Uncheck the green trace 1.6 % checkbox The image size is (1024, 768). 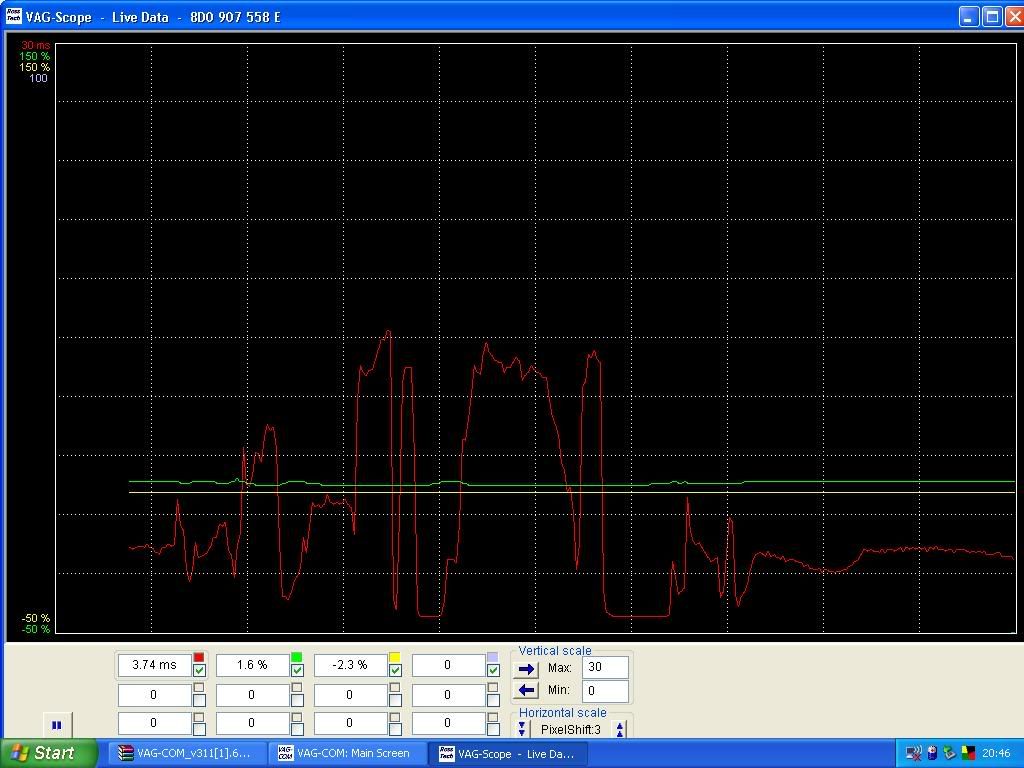pyautogui.click(x=297, y=670)
